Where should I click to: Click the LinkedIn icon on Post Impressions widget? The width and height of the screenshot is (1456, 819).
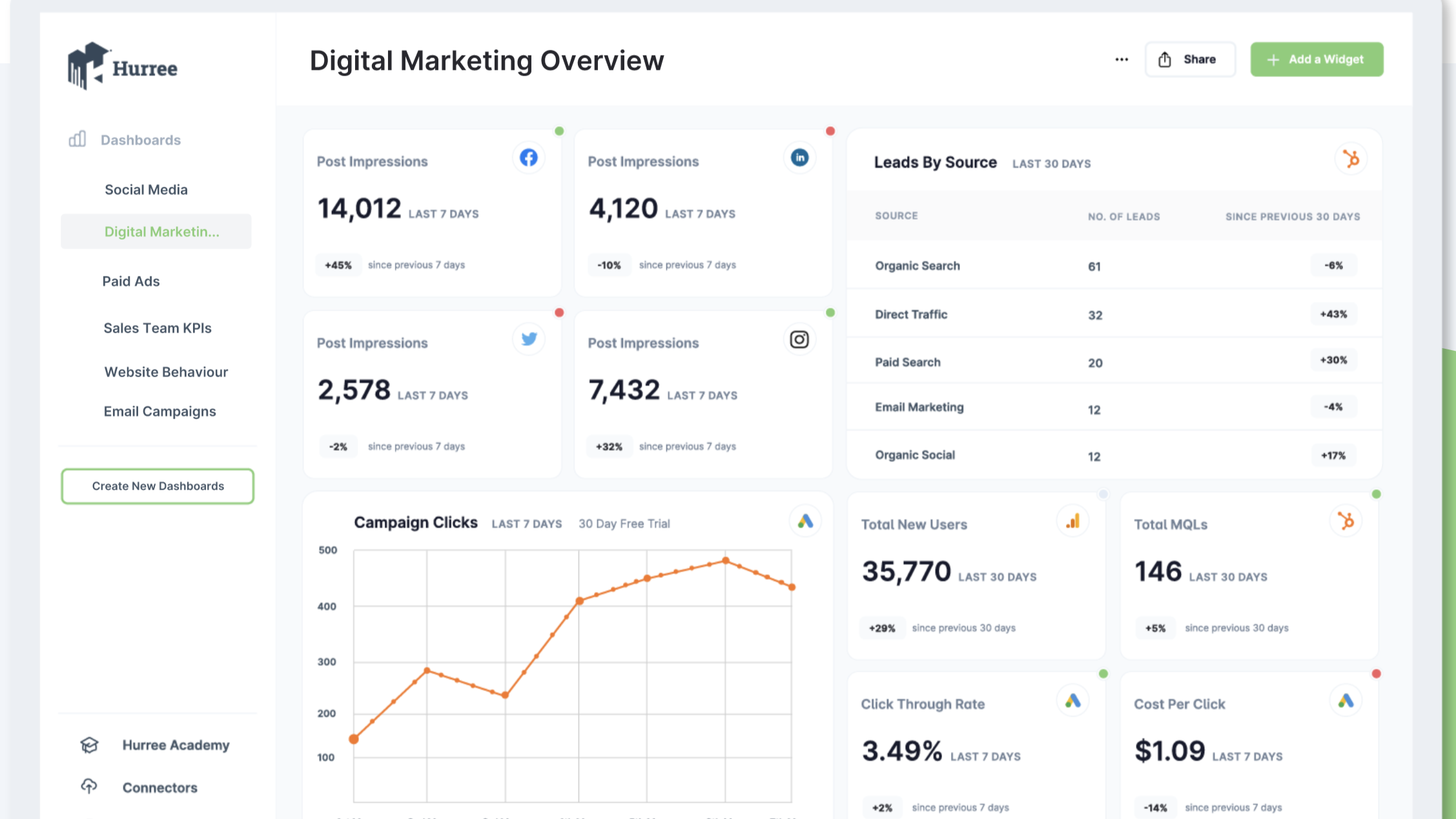pos(799,158)
